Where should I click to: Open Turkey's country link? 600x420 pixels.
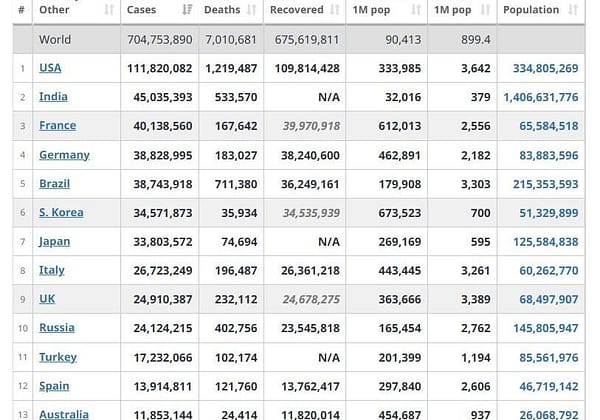58,357
